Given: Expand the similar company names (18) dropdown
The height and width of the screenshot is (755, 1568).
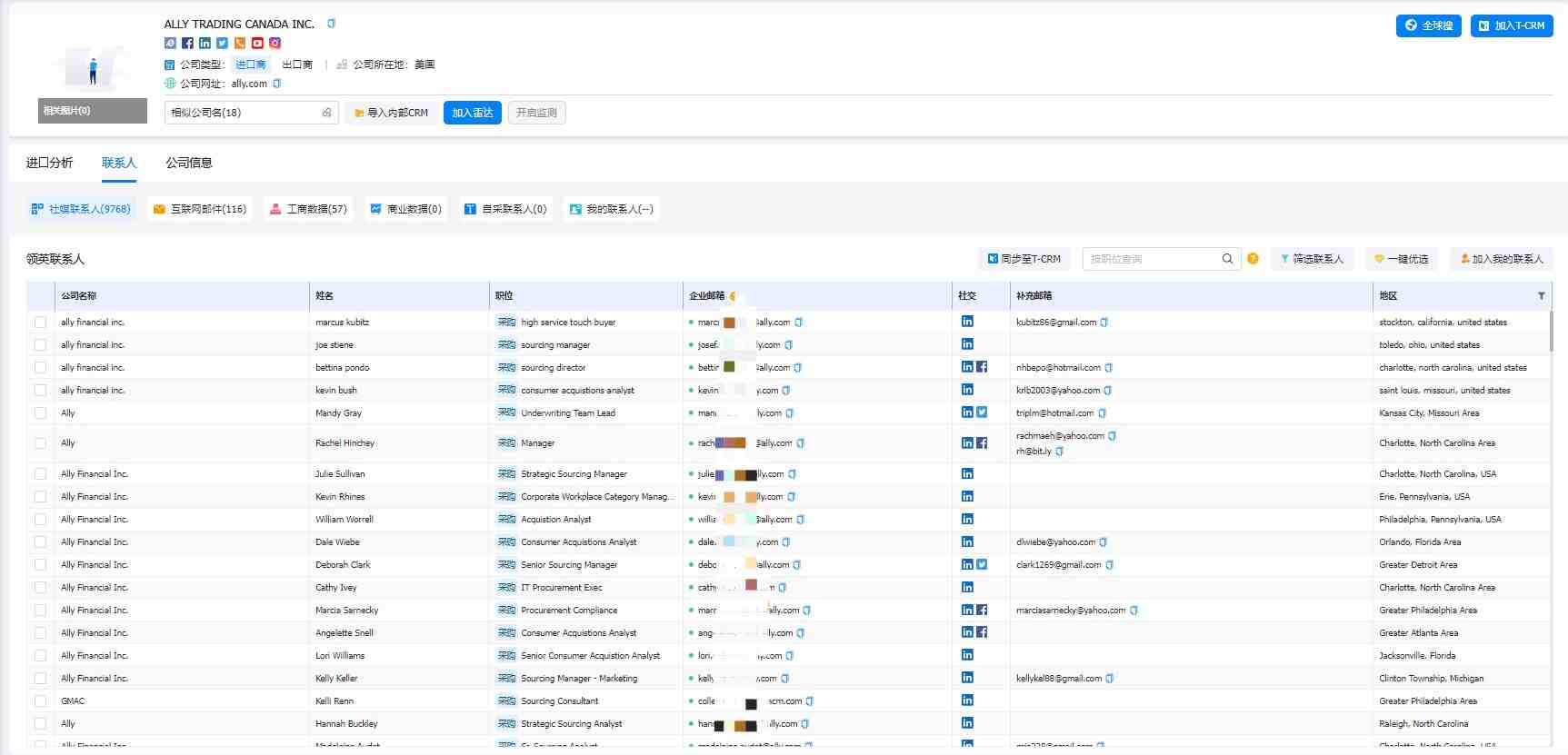Looking at the screenshot, I should coord(252,113).
